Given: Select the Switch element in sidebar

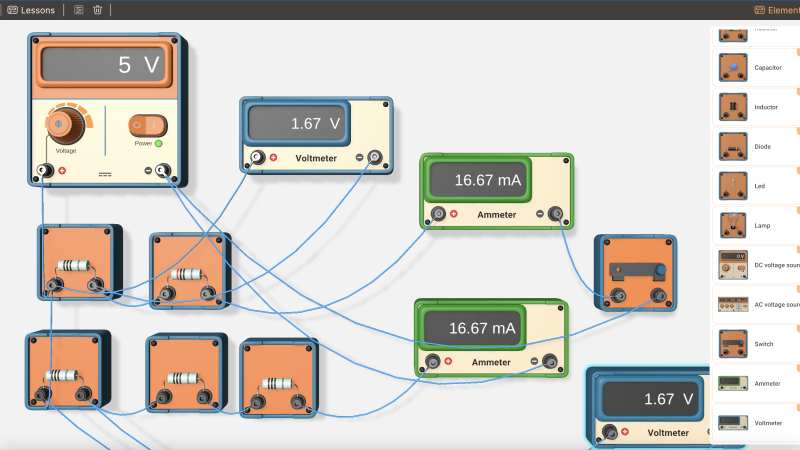Looking at the screenshot, I should 757,344.
